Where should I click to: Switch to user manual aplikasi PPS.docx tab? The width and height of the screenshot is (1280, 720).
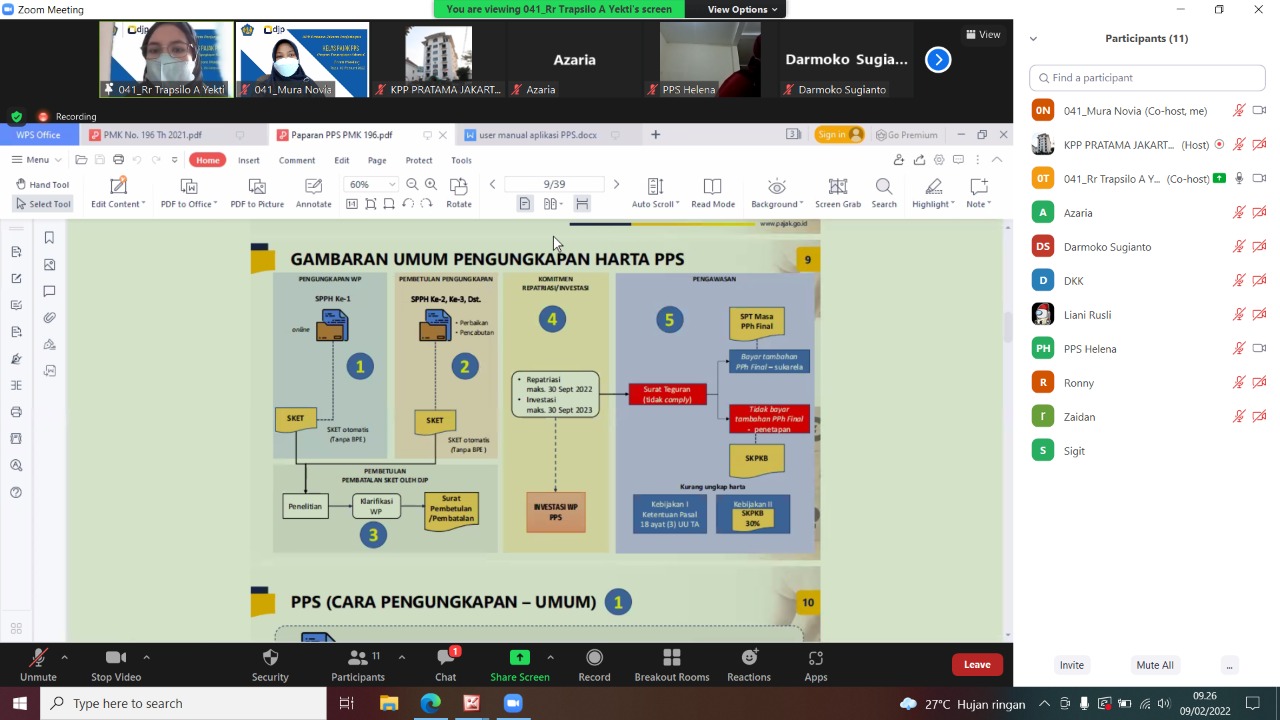pyautogui.click(x=537, y=135)
